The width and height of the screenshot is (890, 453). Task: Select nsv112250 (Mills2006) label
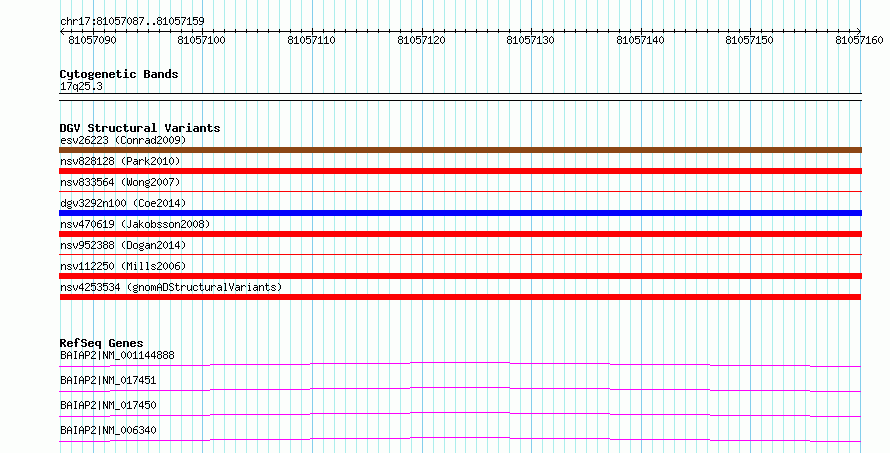[x=123, y=266]
